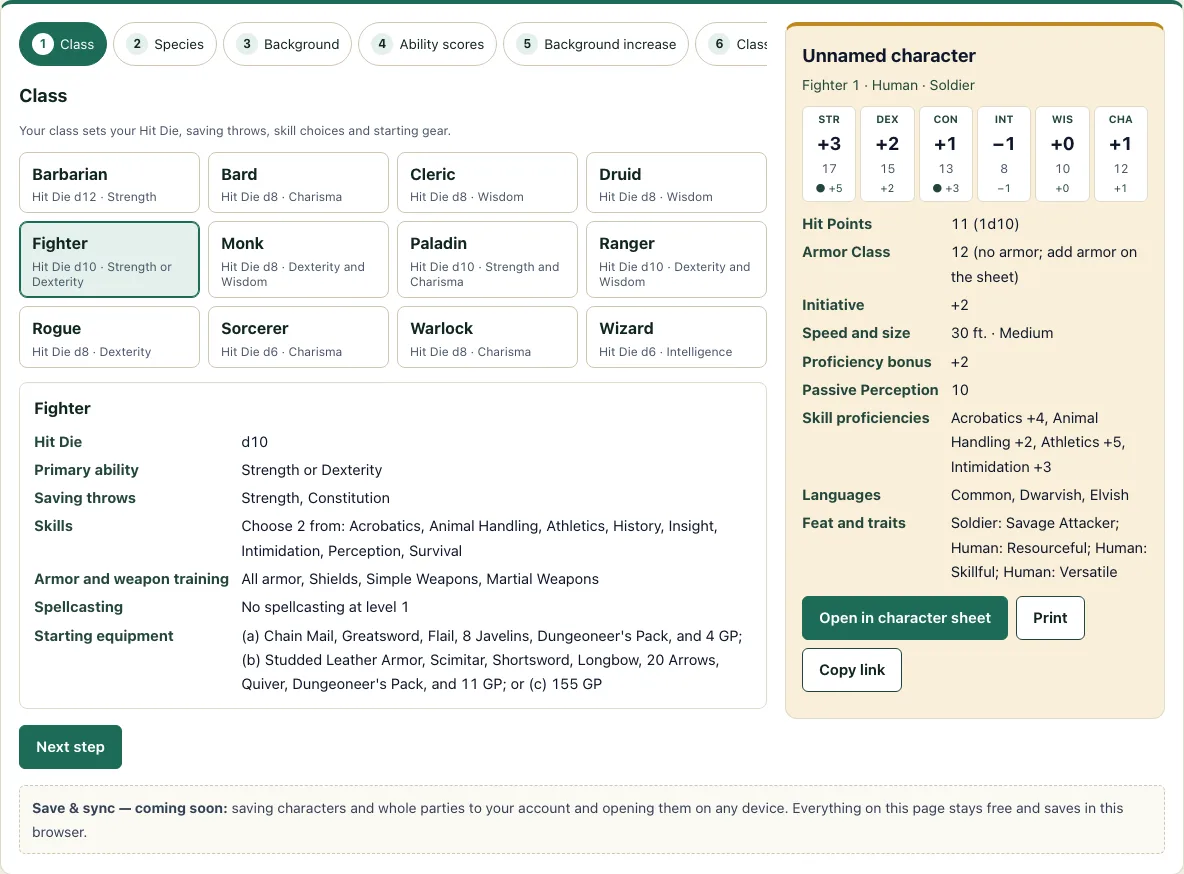Pick the Monk class card
The width and height of the screenshot is (1184, 874).
pyautogui.click(x=298, y=259)
